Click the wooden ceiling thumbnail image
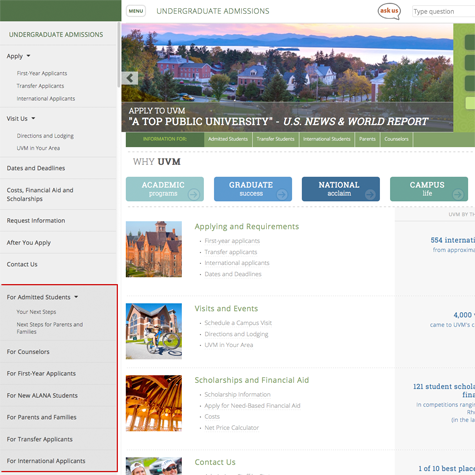This screenshot has width=475, height=475. 154,403
